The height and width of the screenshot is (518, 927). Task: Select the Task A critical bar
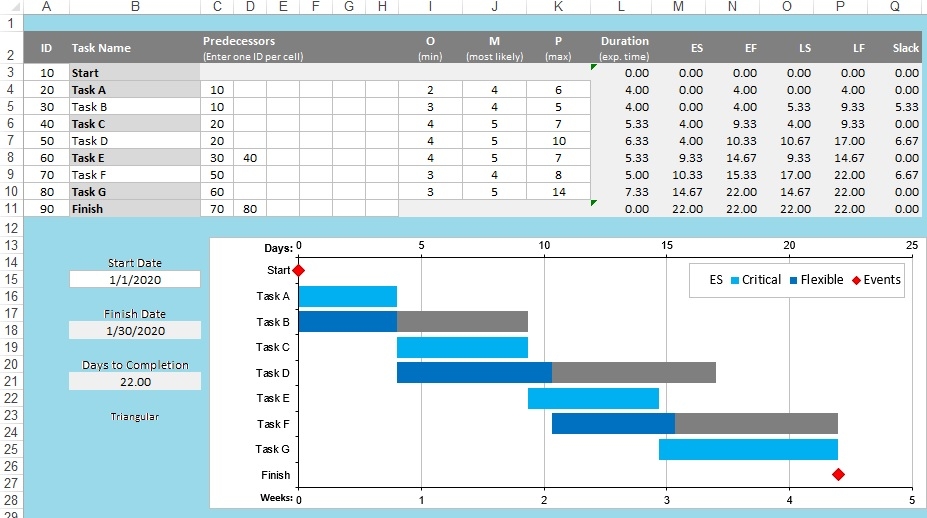pyautogui.click(x=347, y=296)
